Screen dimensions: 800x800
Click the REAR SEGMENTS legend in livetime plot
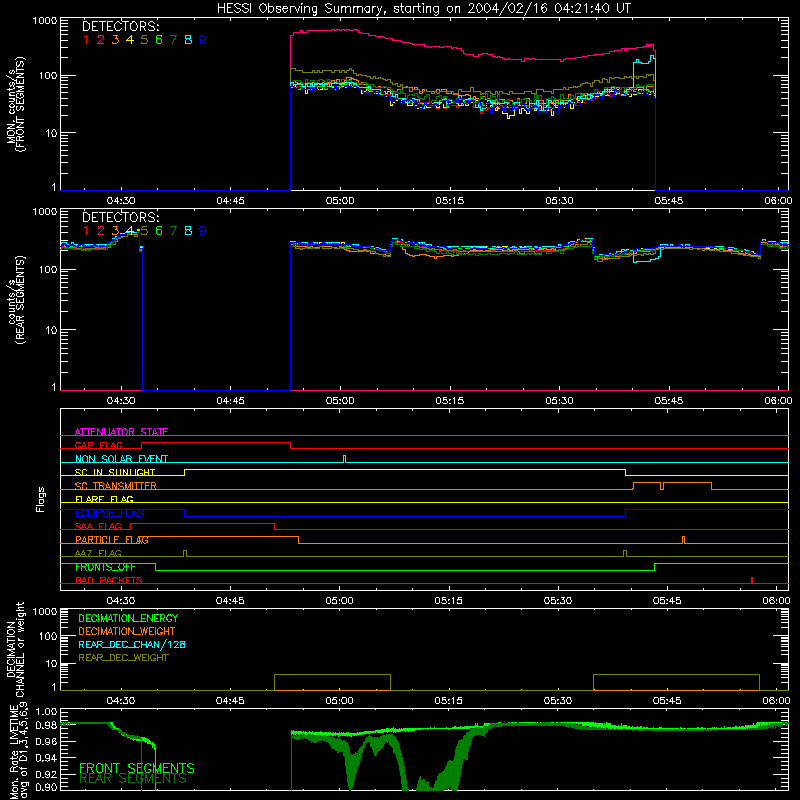click(x=133, y=779)
